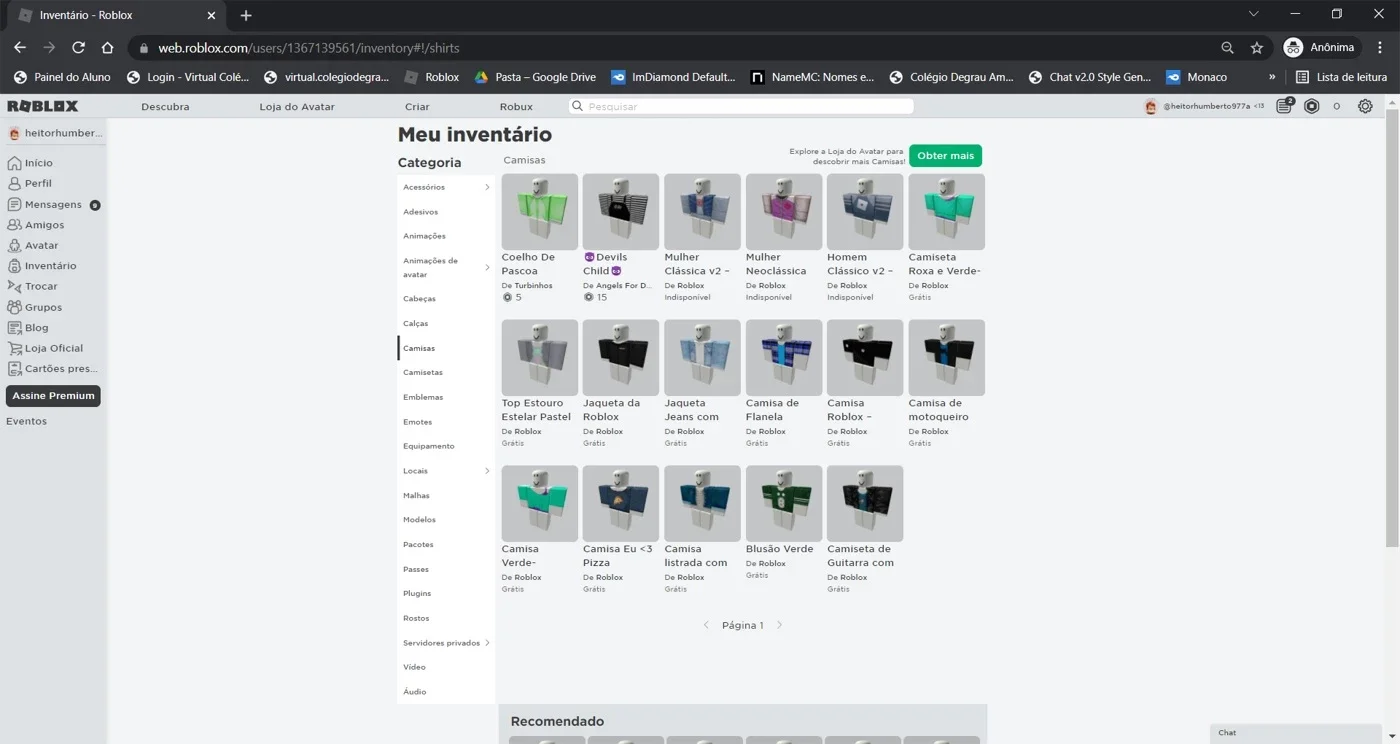Go back in browser history
The height and width of the screenshot is (744, 1400).
(19, 47)
